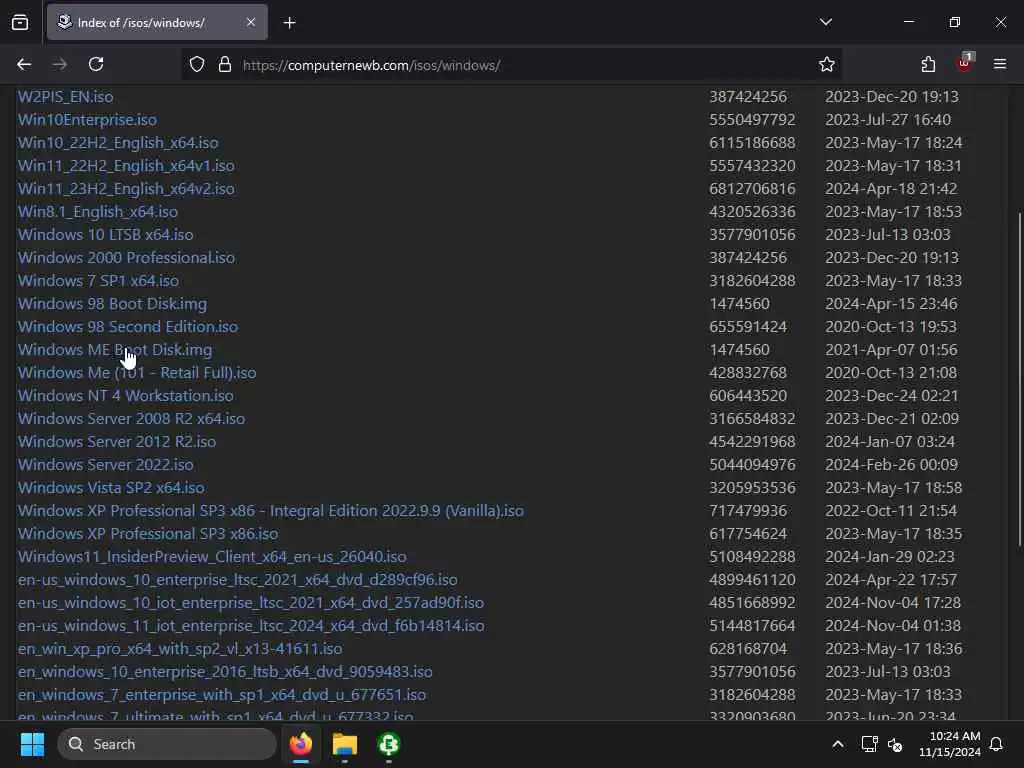Click the taskbar Search box
Image resolution: width=1024 pixels, height=768 pixels.
click(167, 744)
